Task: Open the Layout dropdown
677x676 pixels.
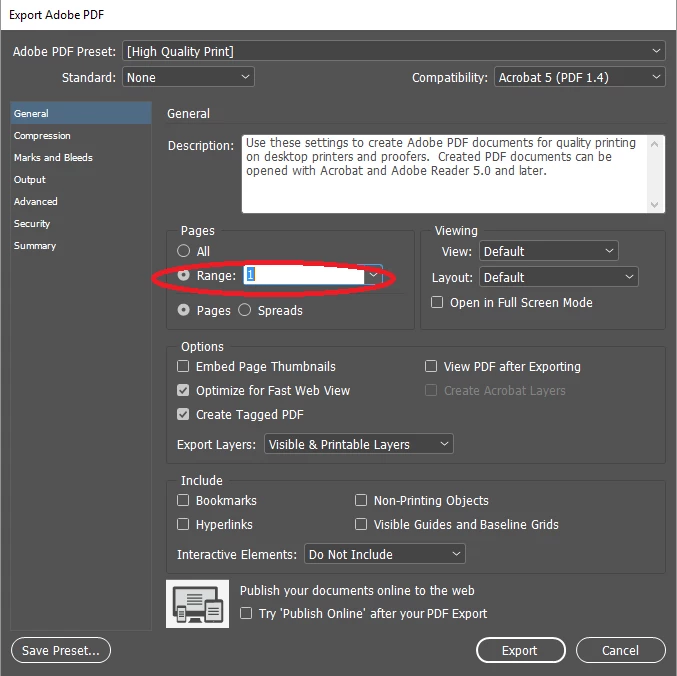Action: (x=559, y=277)
